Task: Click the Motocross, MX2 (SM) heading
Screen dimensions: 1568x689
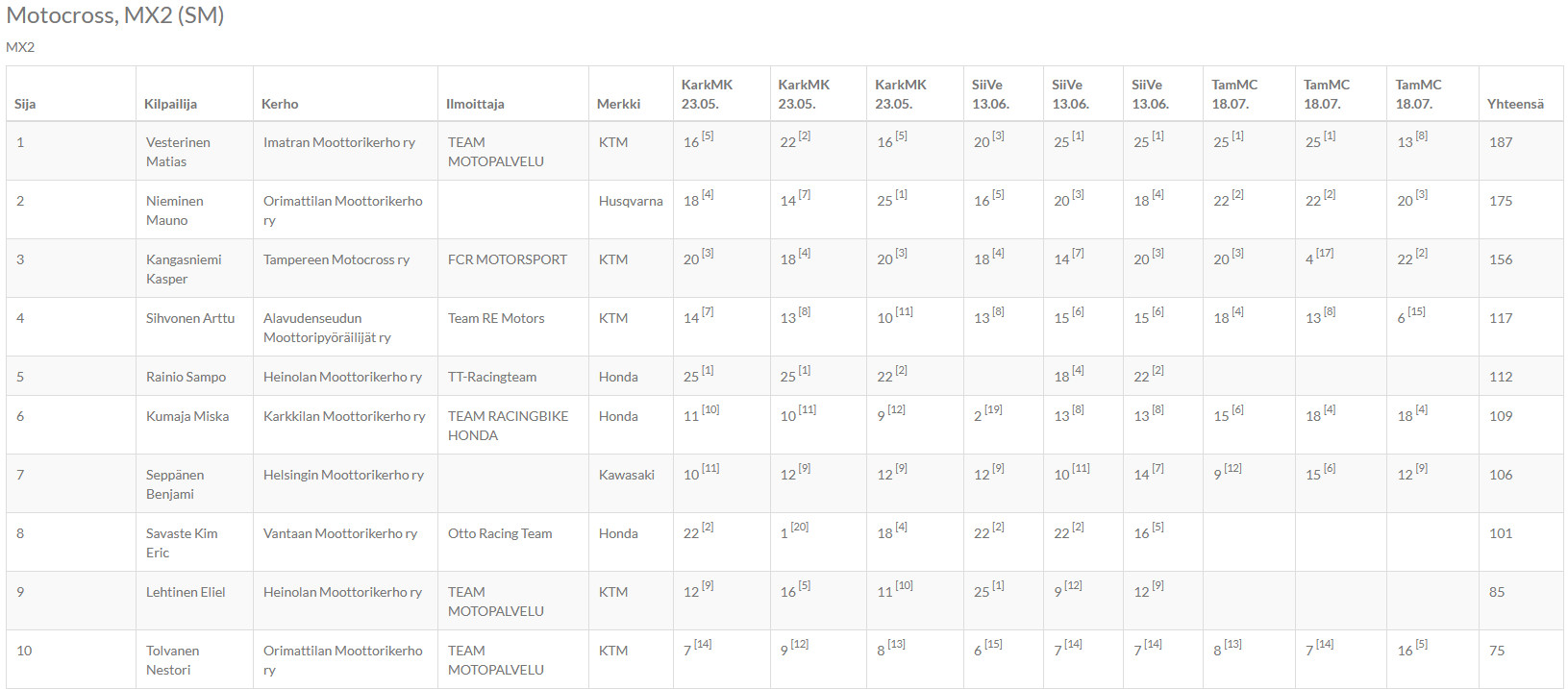Action: (115, 15)
